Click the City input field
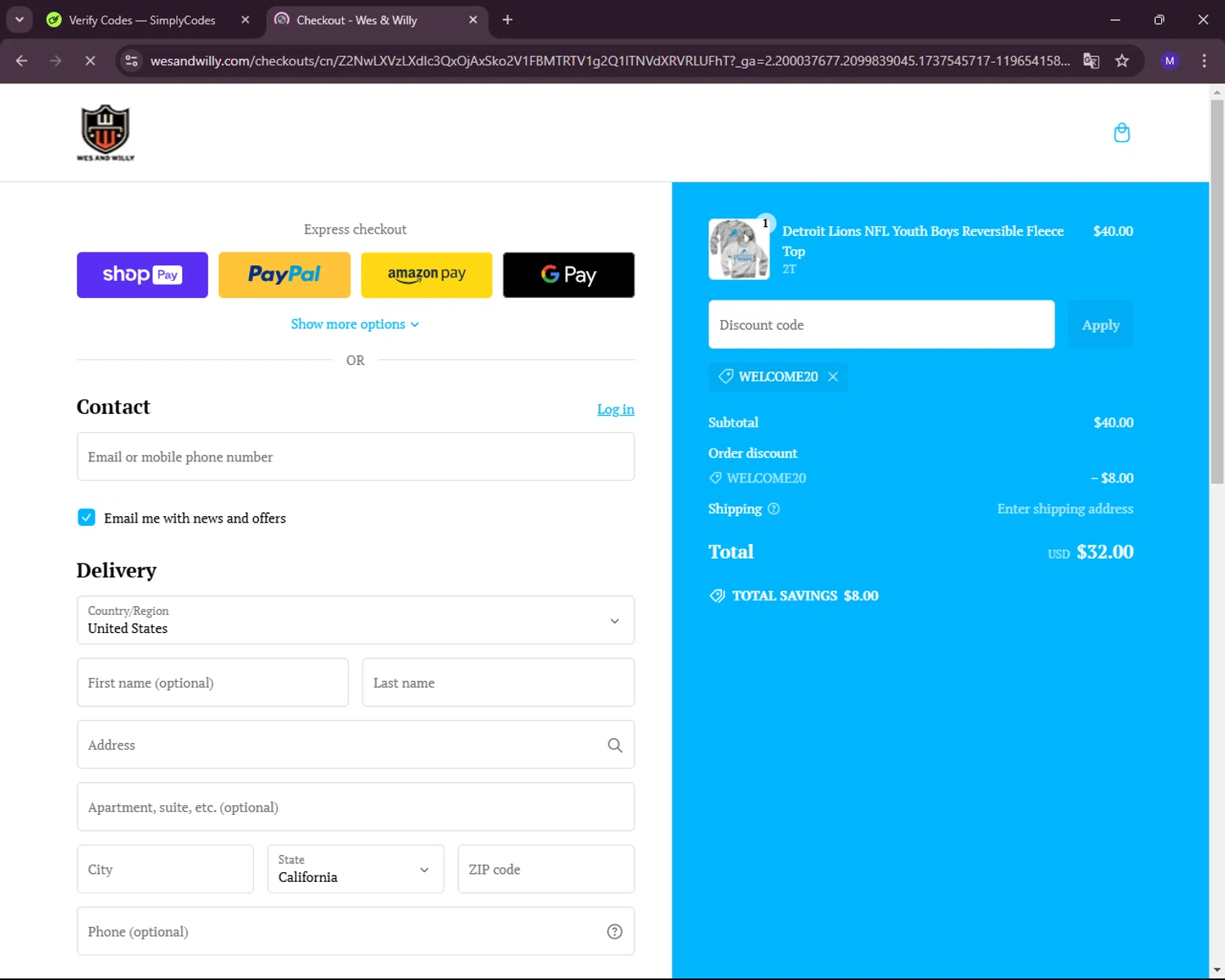 [x=165, y=869]
